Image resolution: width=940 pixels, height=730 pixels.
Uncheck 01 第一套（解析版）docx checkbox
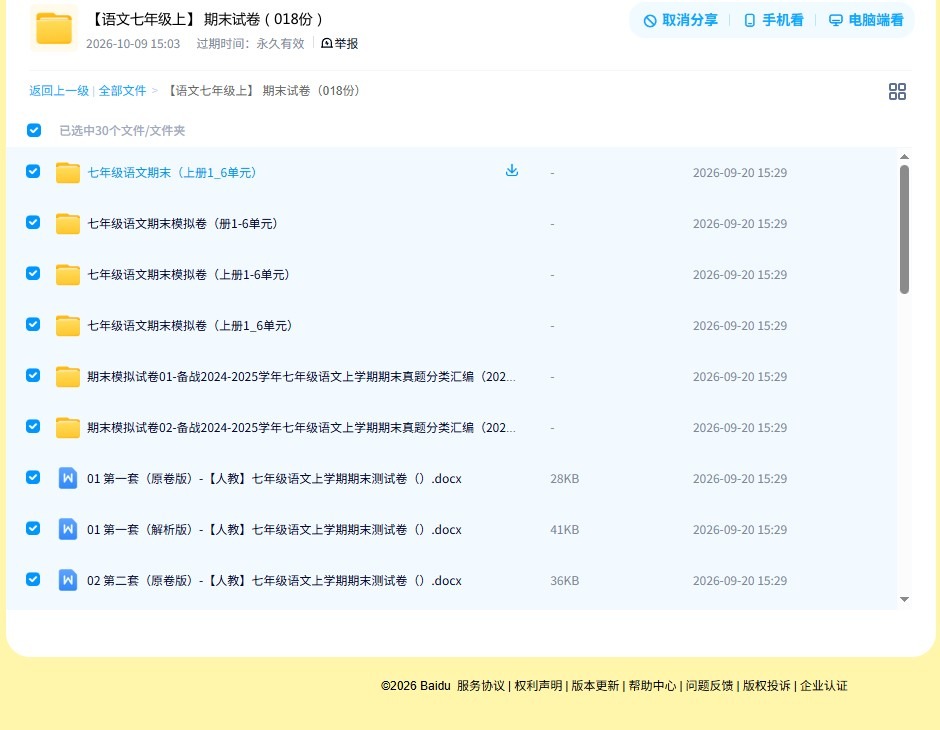click(33, 528)
